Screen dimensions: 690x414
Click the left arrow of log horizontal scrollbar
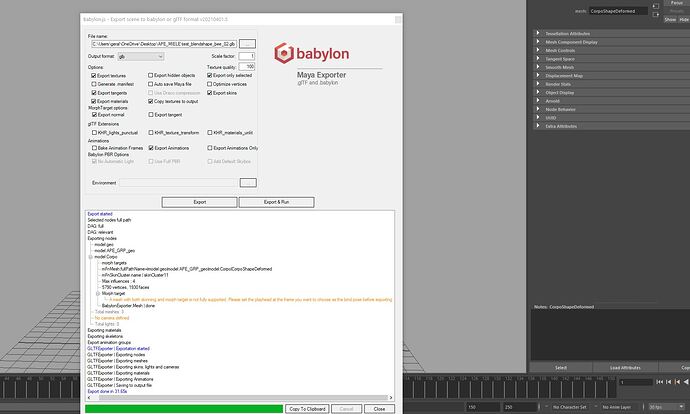89,398
